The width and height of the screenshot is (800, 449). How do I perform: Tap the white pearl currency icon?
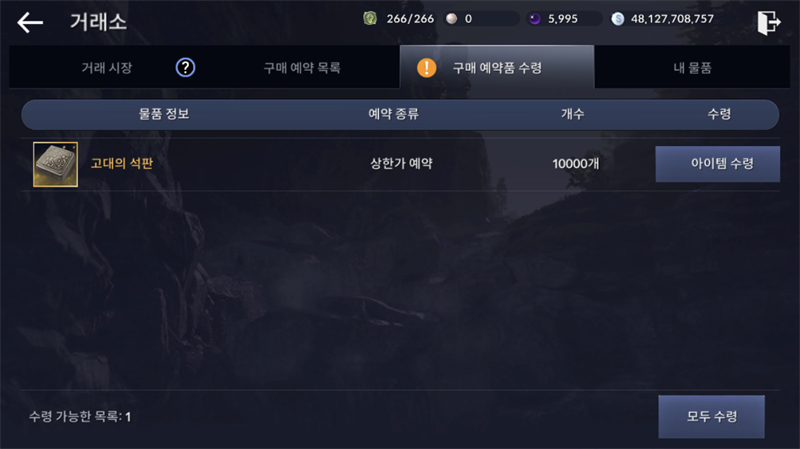tap(452, 19)
